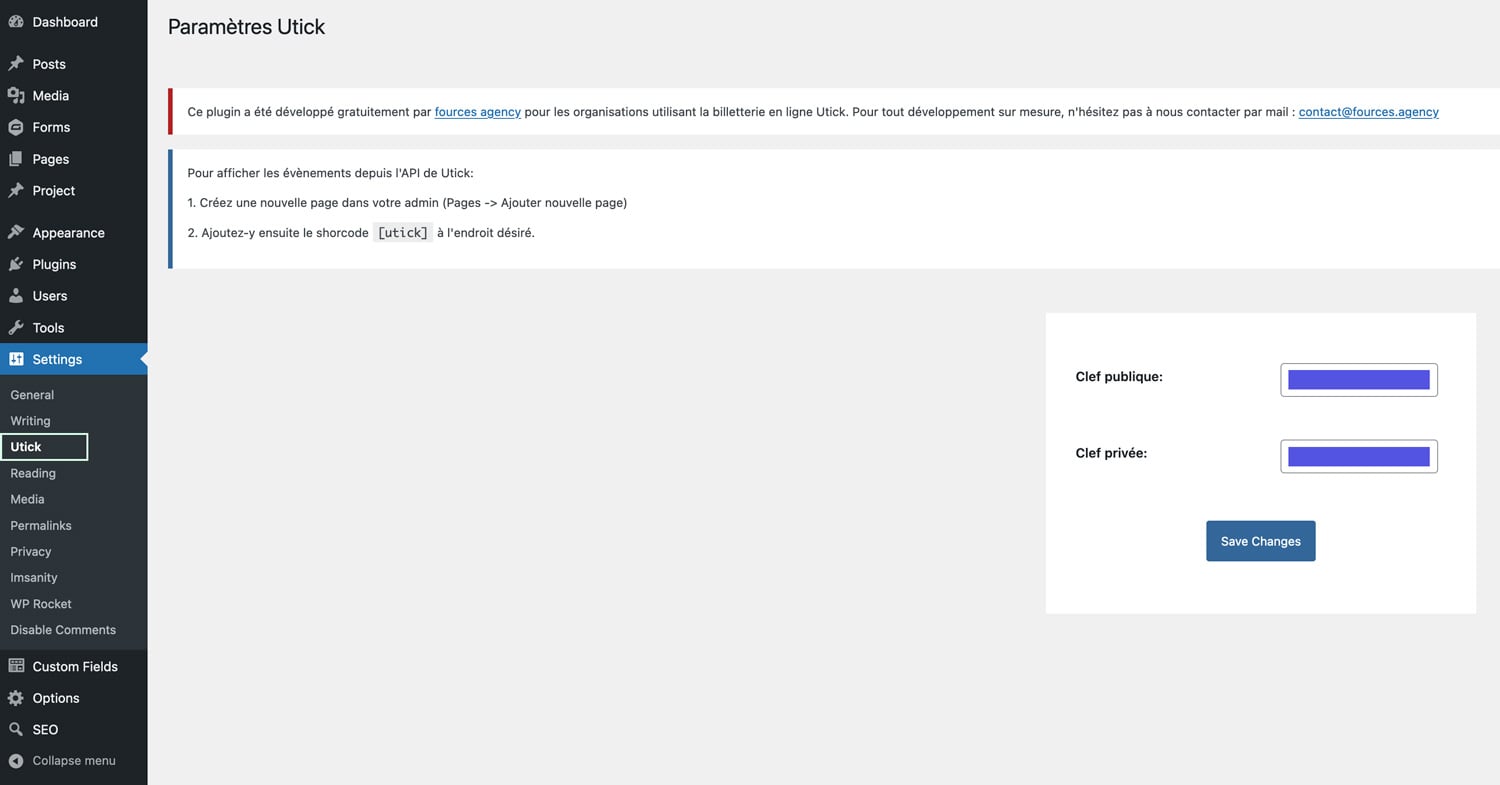Click the Plugins plug icon
Image resolution: width=1500 pixels, height=785 pixels.
point(16,264)
